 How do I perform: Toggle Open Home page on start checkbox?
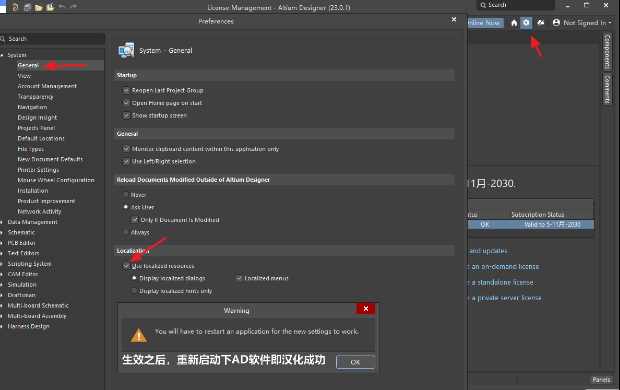[x=126, y=103]
